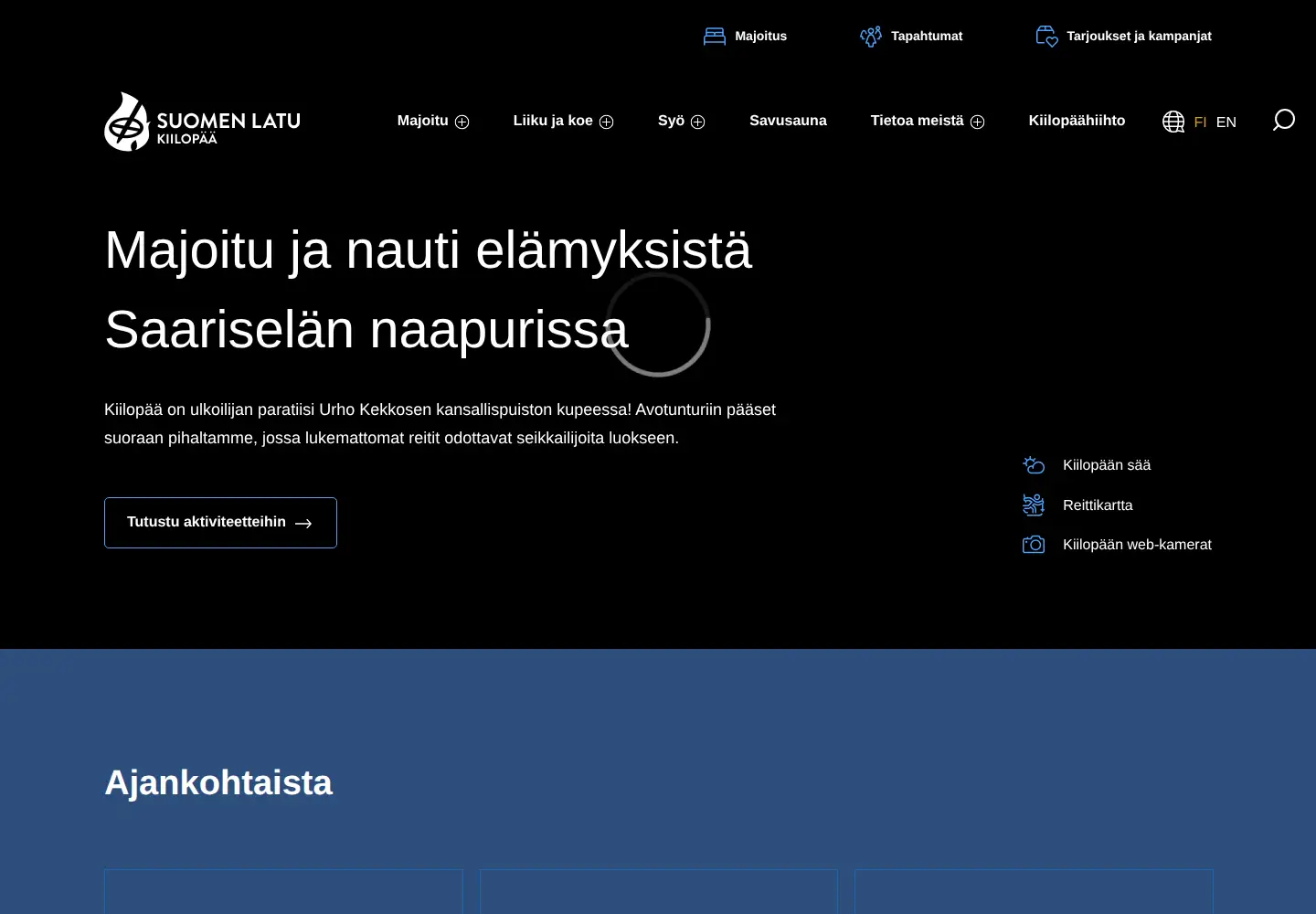Switch language to EN

coord(1226,122)
